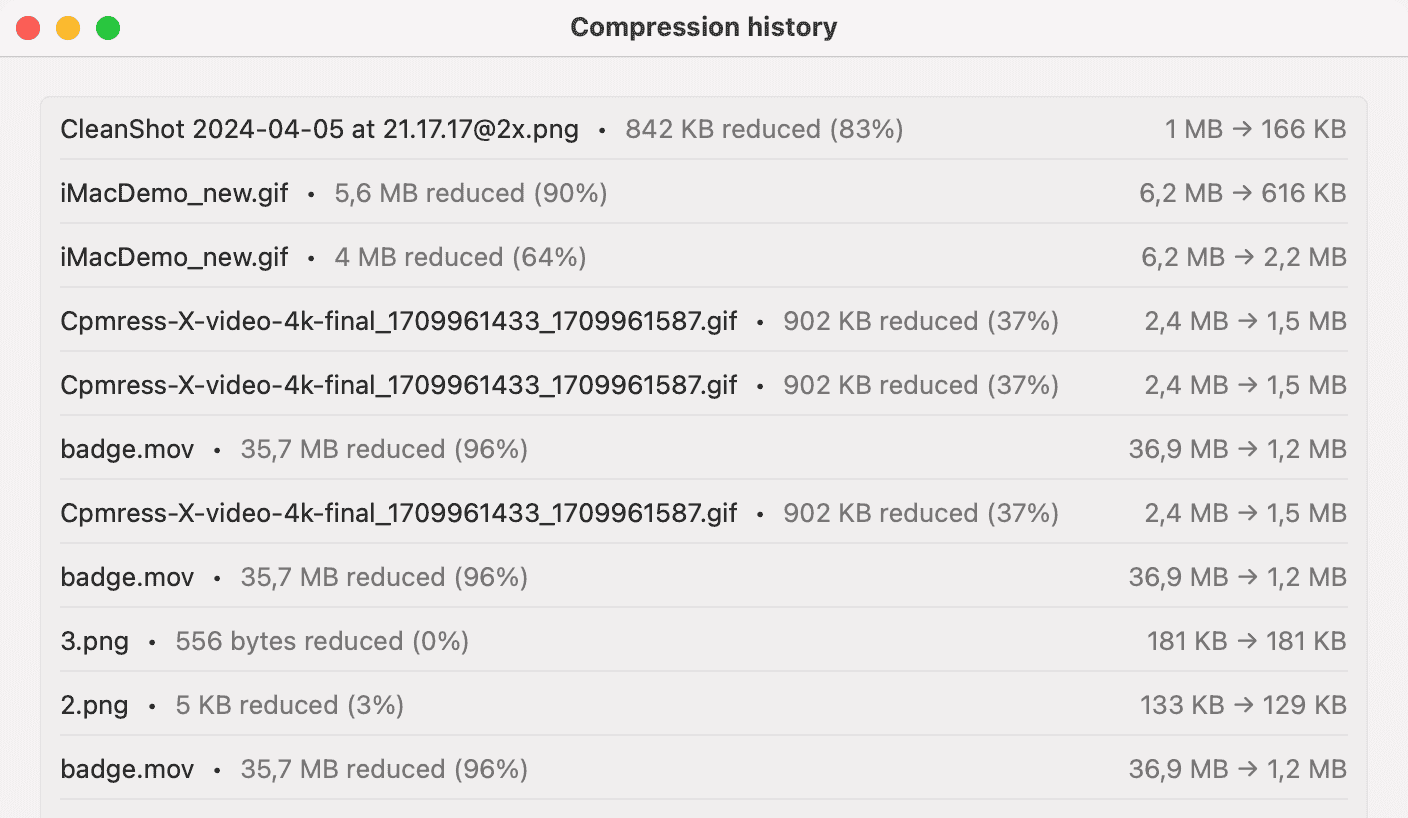Click the '842 KB reduced (83%)' label
Screen dimensions: 1408x818
[x=764, y=129]
